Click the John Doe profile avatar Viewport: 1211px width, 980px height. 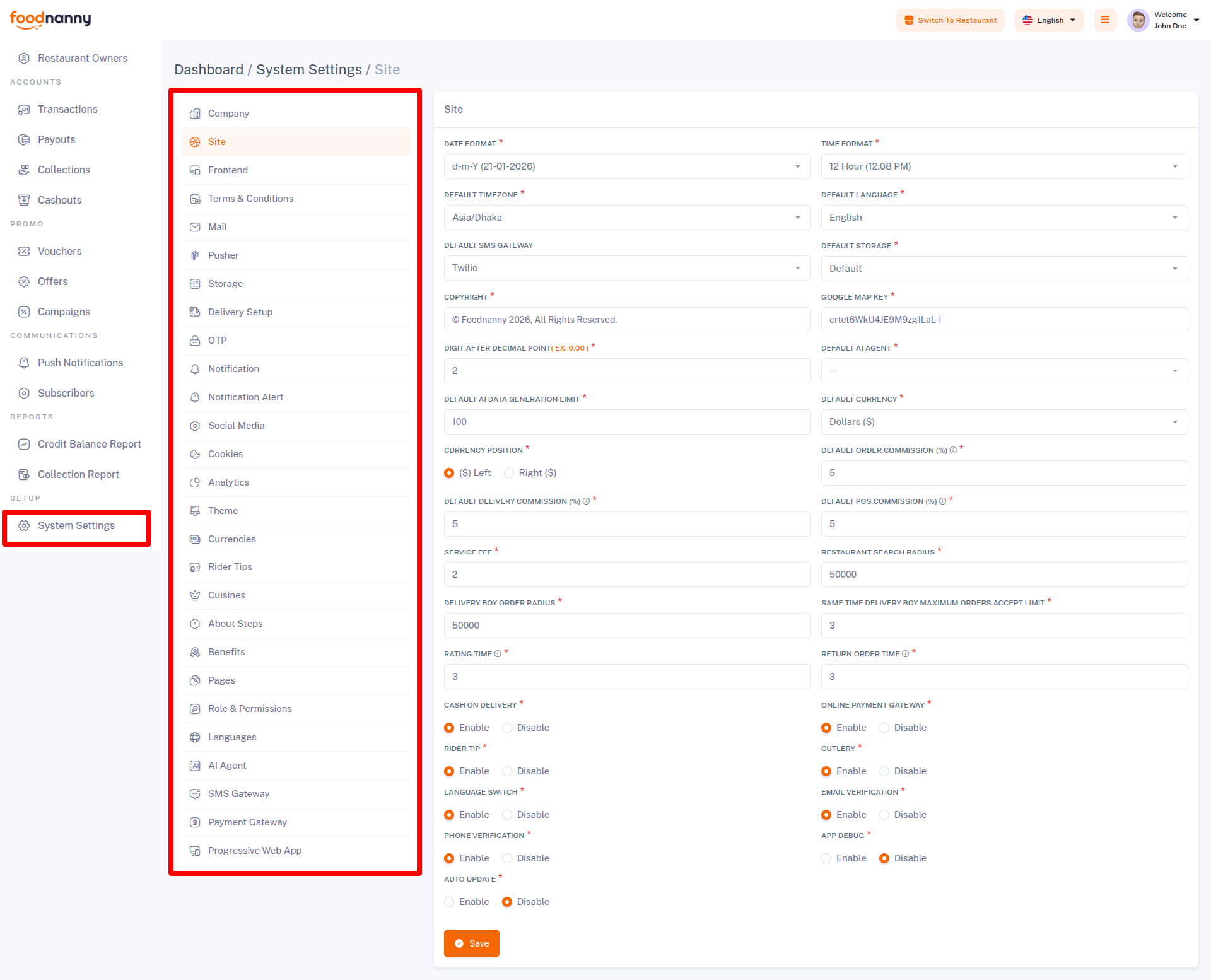1138,20
